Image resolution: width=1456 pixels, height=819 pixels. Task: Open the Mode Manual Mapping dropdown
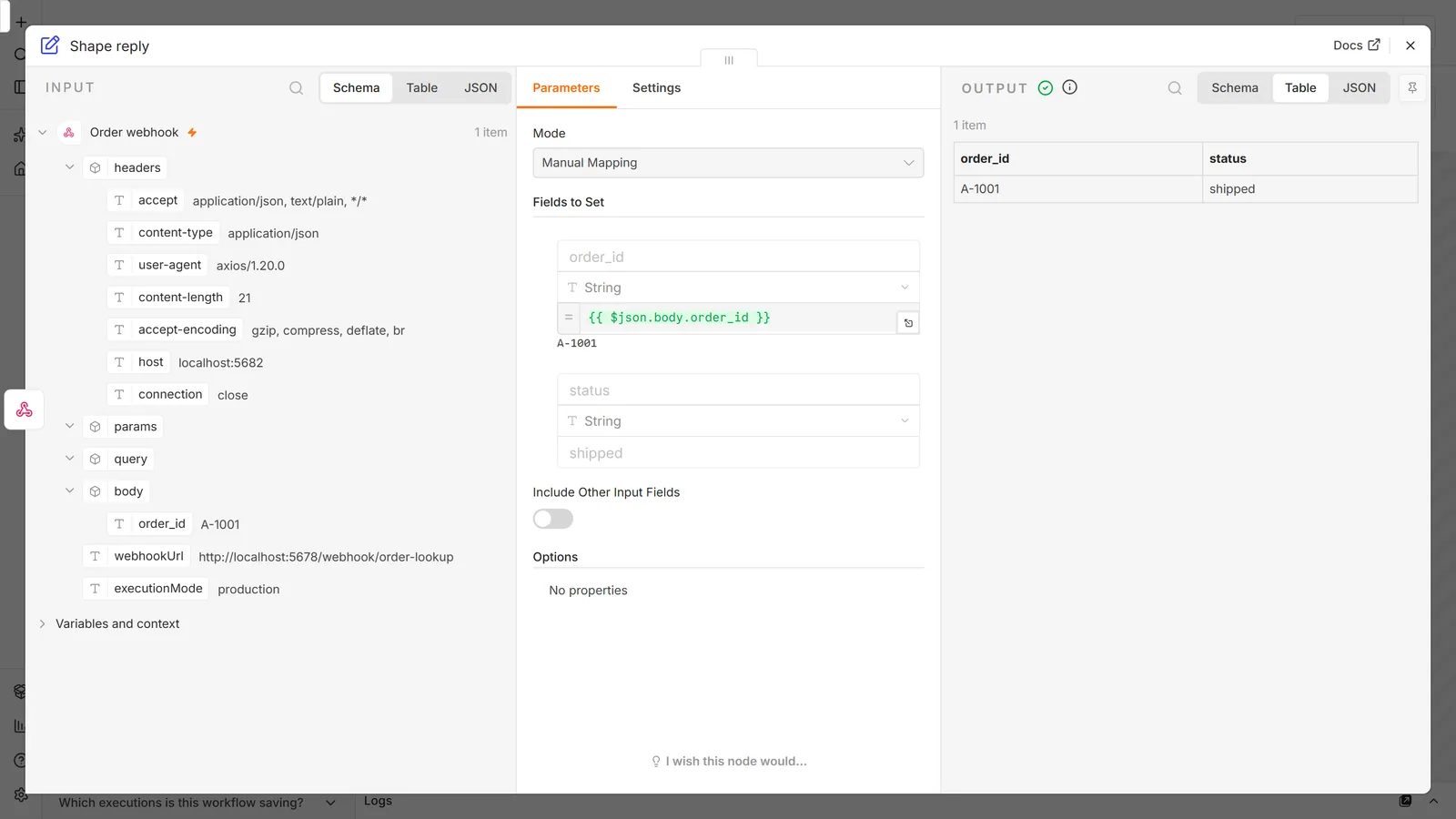pyautogui.click(x=728, y=163)
